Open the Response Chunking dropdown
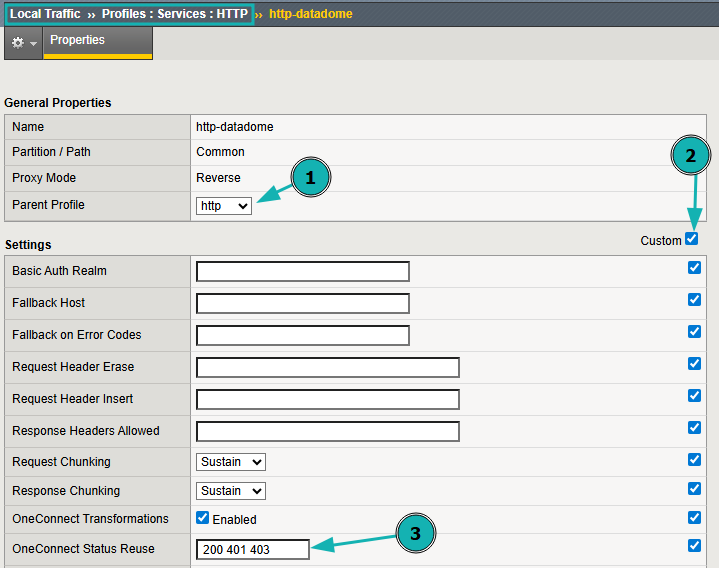 click(231, 491)
